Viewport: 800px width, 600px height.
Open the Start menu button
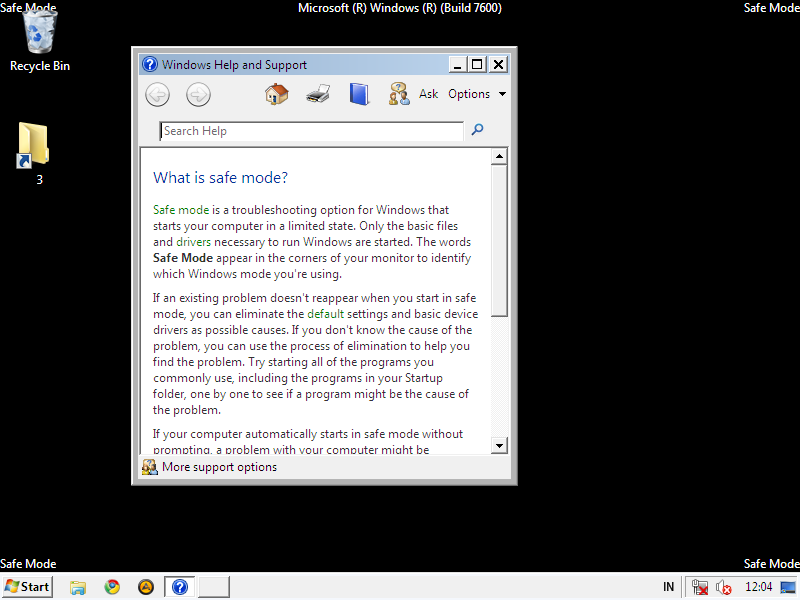point(28,587)
